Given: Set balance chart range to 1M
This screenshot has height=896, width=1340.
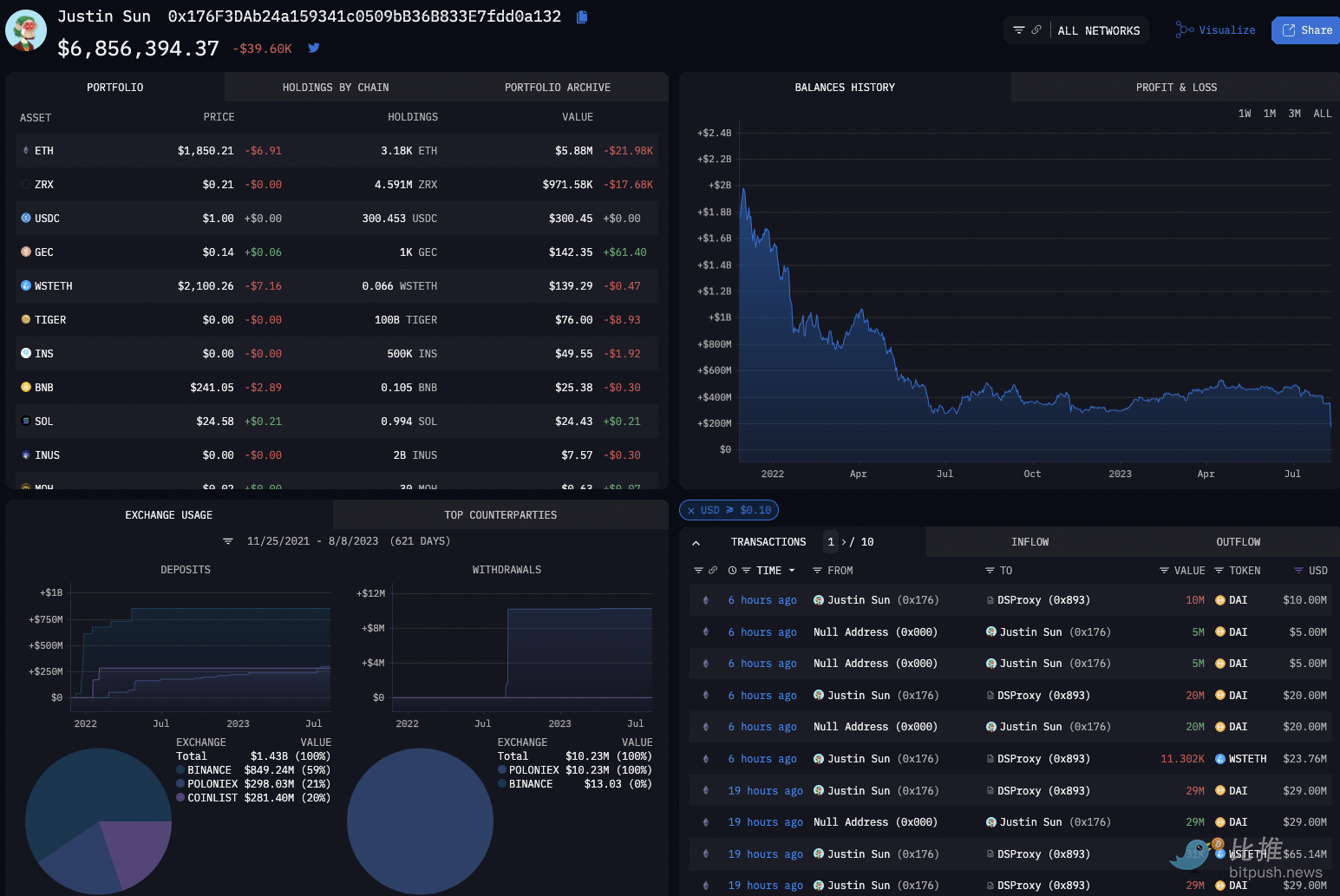Looking at the screenshot, I should click(1270, 114).
